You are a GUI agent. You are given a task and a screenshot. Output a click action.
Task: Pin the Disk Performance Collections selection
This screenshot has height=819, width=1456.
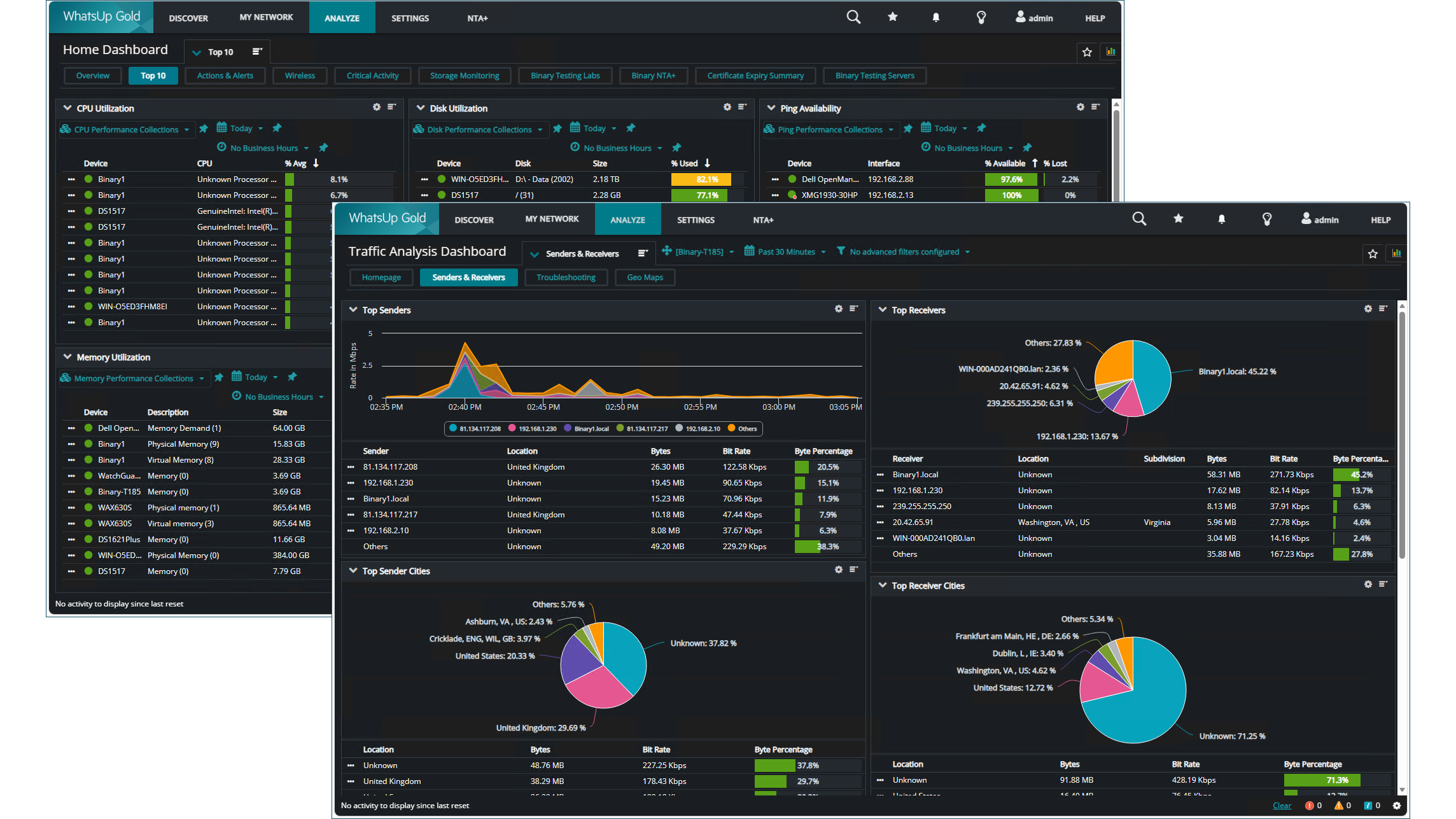point(557,129)
